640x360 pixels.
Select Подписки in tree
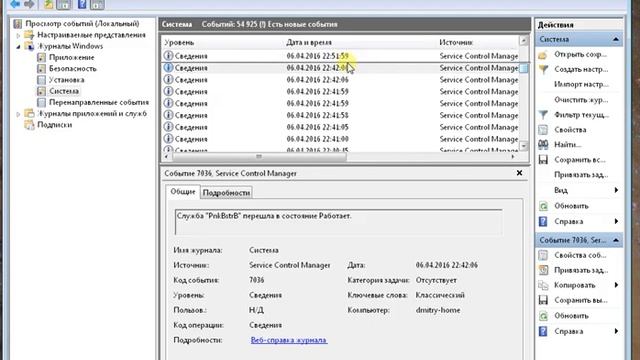tap(54, 125)
